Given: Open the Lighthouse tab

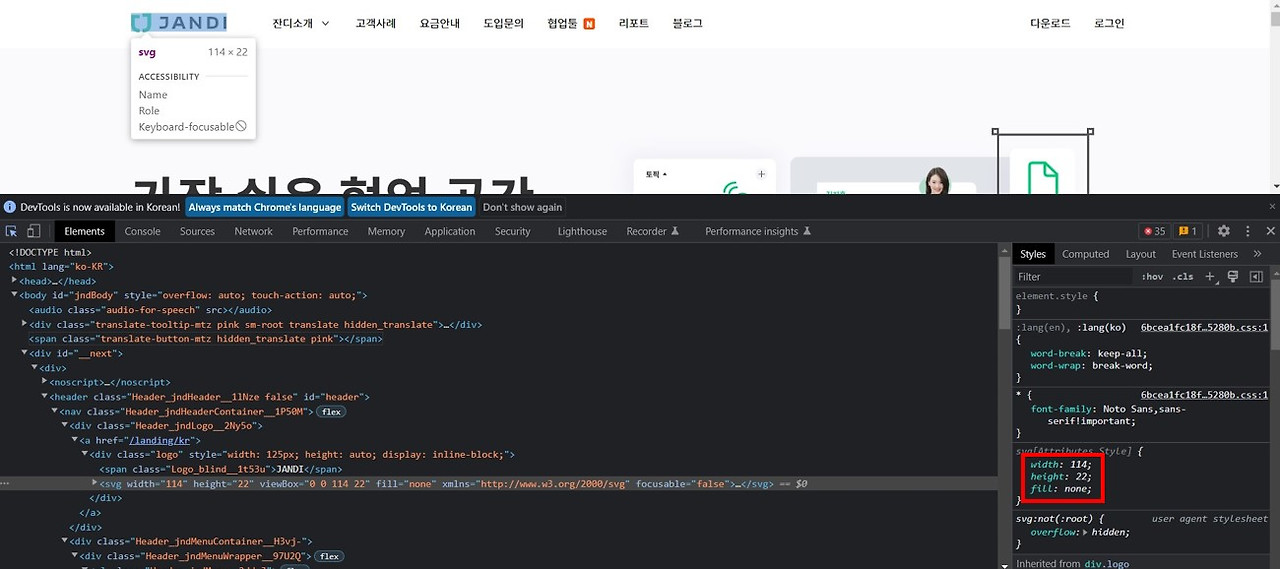Looking at the screenshot, I should (x=582, y=231).
